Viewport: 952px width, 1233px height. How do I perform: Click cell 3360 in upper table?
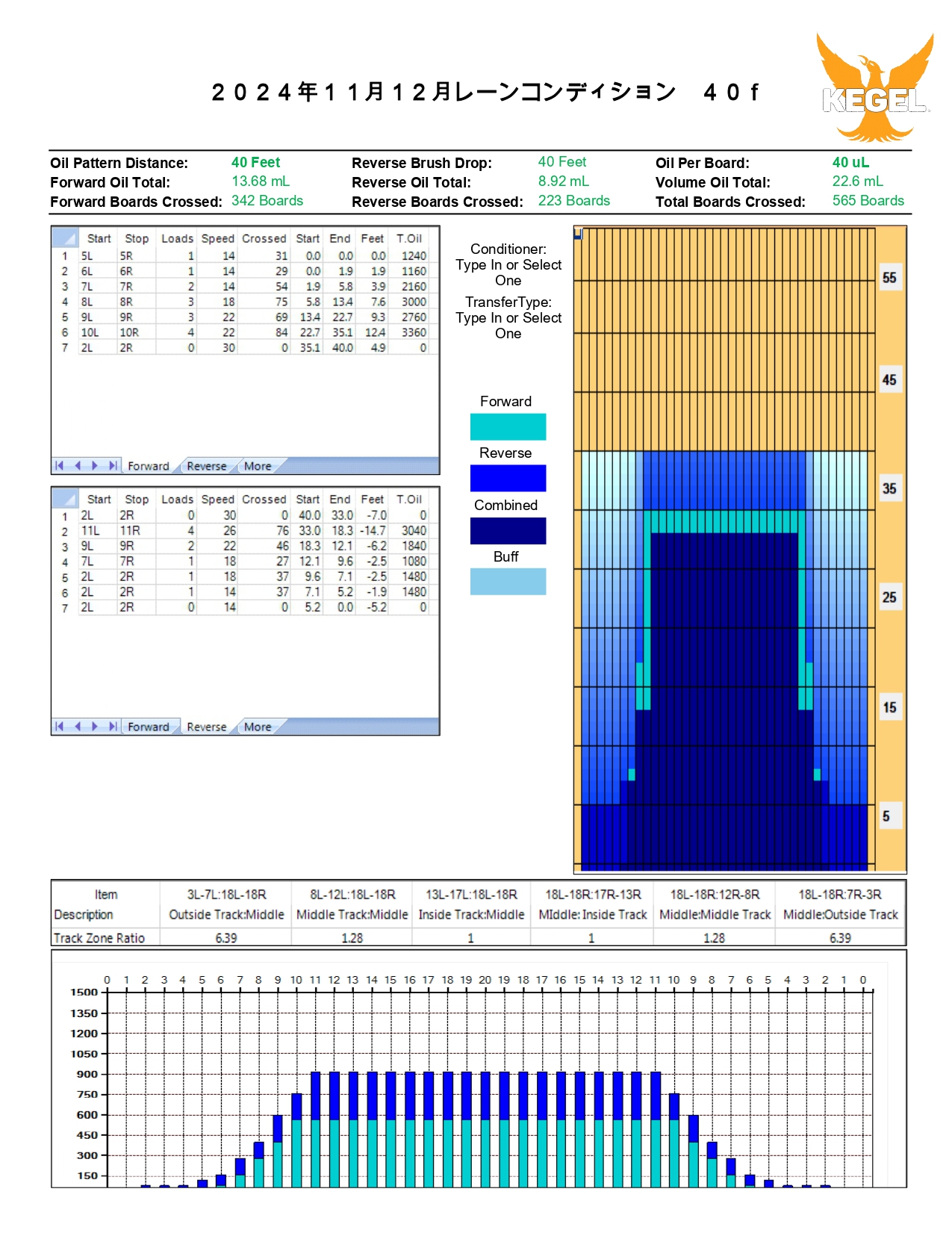pos(414,332)
